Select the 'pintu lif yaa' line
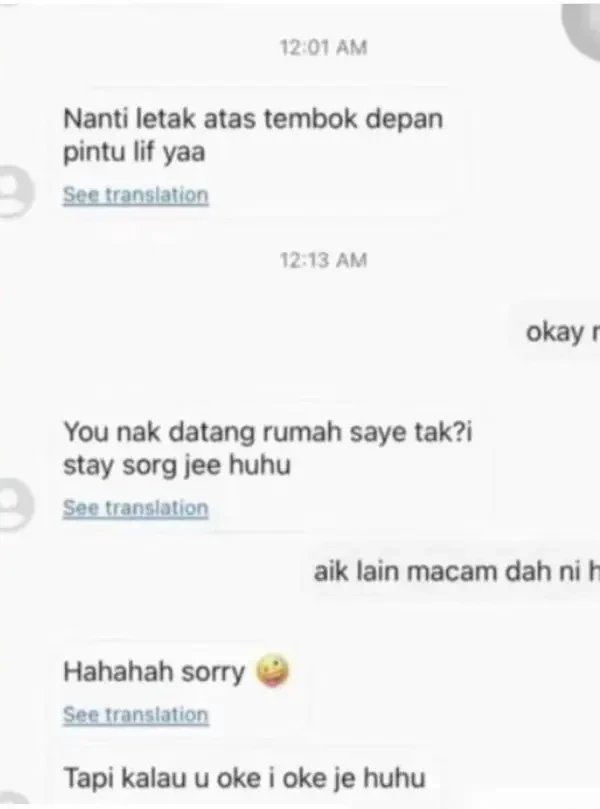Viewport: 600px width, 809px height. click(x=134, y=153)
